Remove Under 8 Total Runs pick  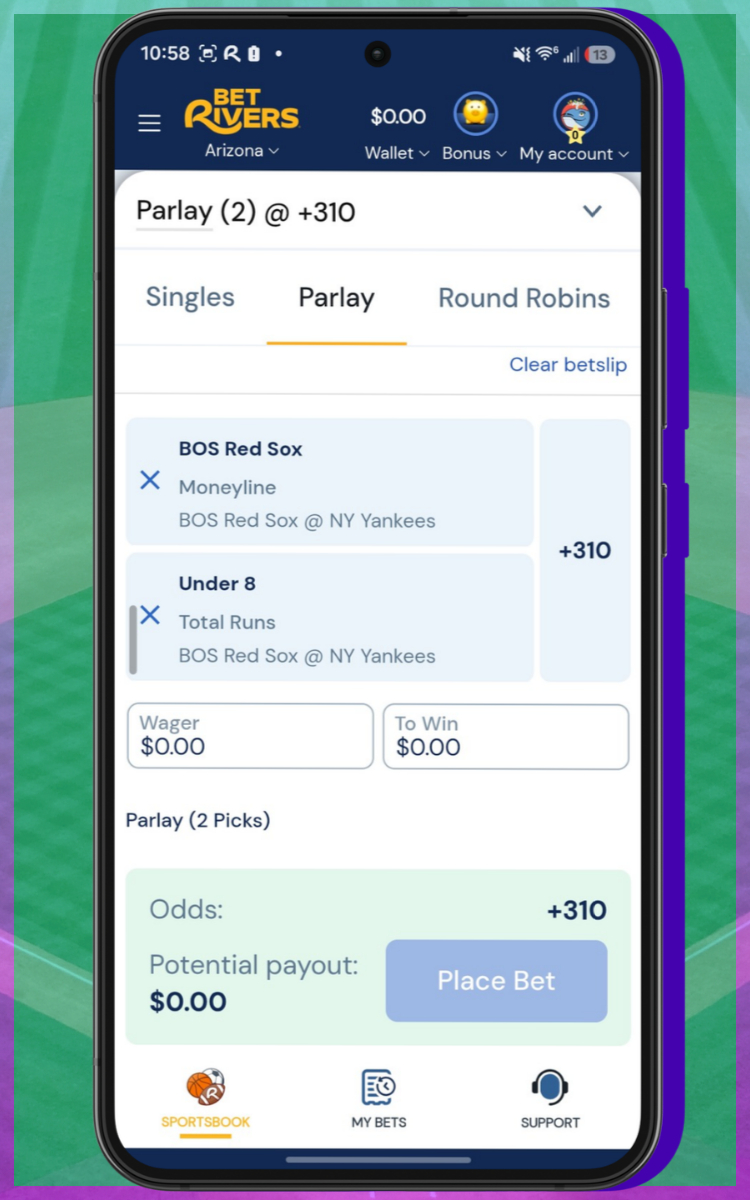pyautogui.click(x=150, y=615)
